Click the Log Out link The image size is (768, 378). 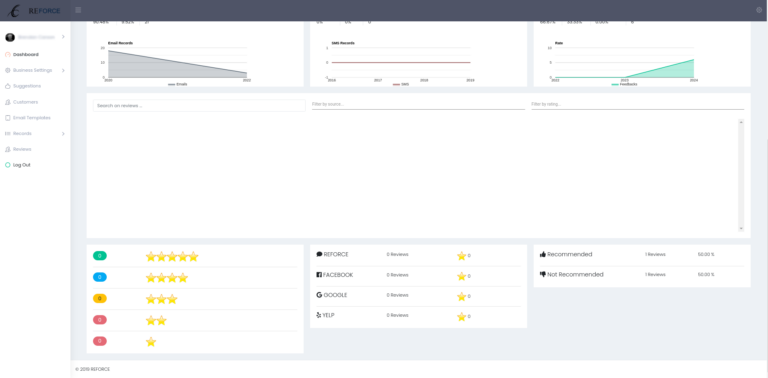[x=22, y=165]
